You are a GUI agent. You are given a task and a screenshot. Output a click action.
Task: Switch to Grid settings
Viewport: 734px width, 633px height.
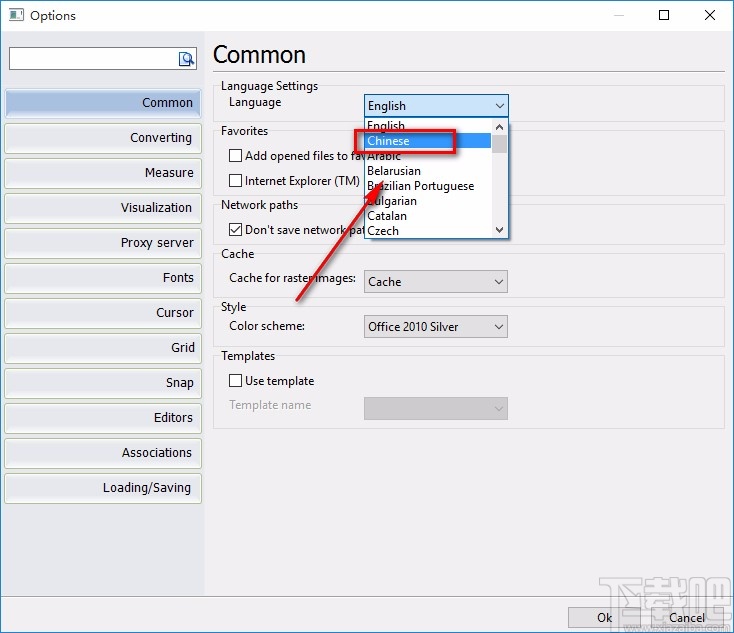pyautogui.click(x=103, y=348)
